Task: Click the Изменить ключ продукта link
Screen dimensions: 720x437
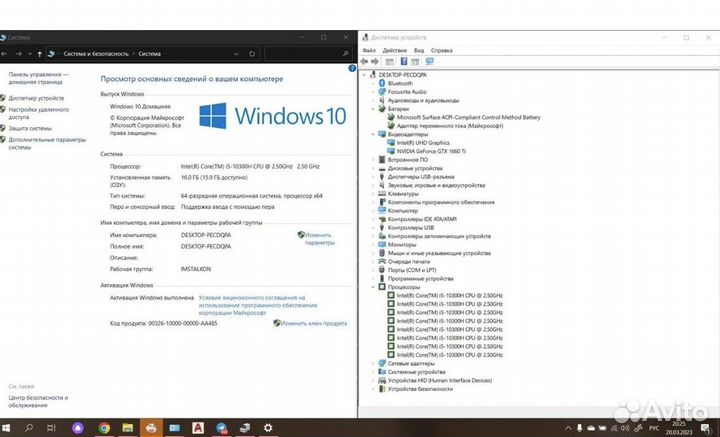Action: click(x=314, y=323)
